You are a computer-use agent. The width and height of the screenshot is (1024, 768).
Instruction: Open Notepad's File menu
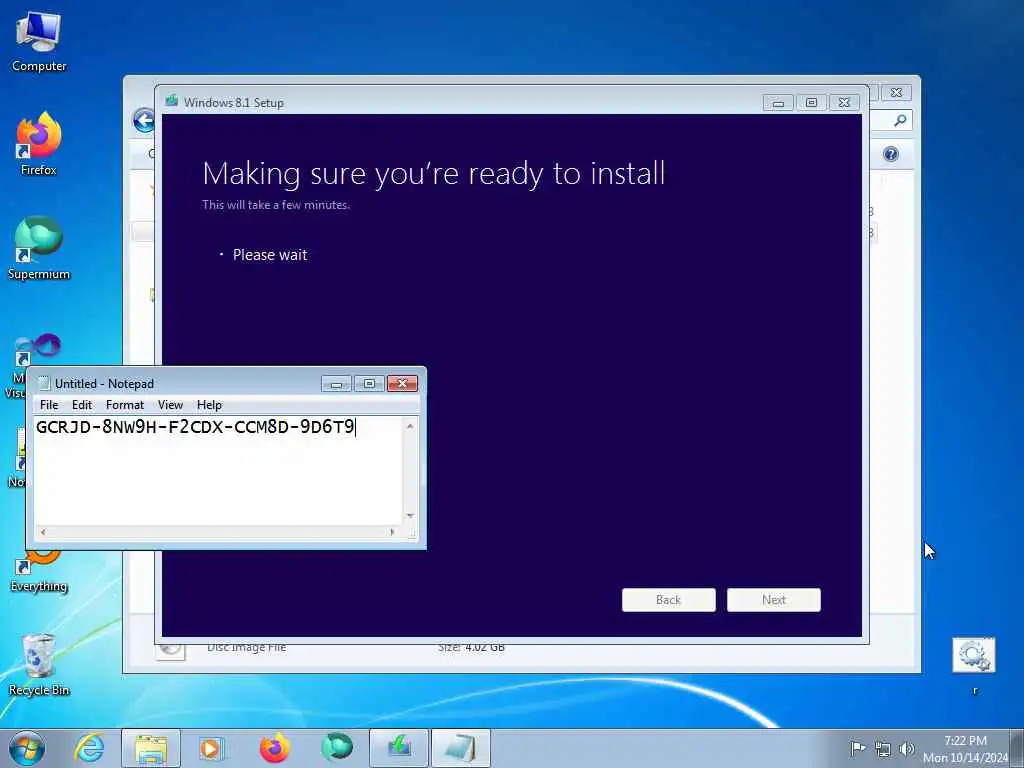coord(49,405)
